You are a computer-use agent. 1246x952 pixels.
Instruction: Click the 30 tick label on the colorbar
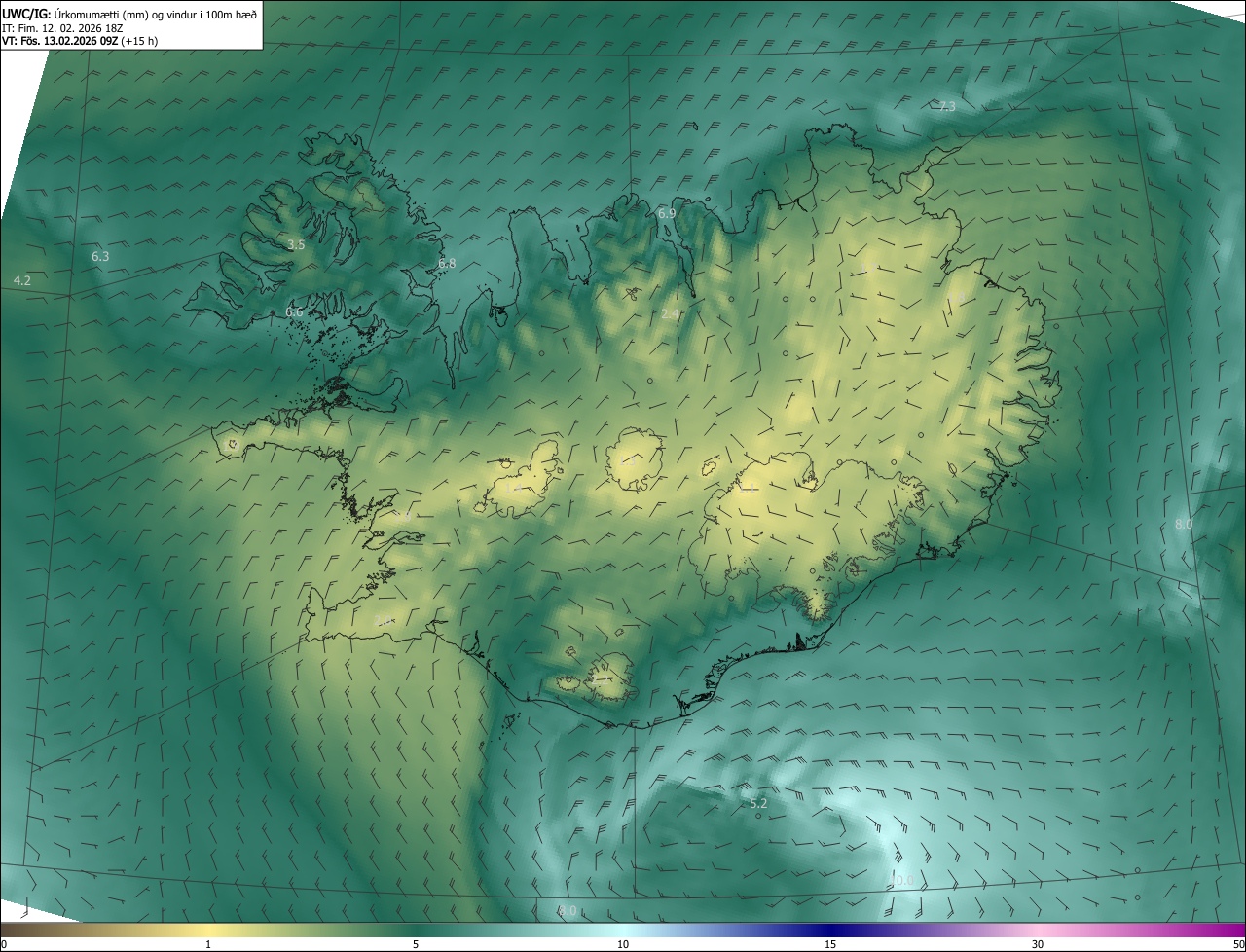pos(1038,944)
